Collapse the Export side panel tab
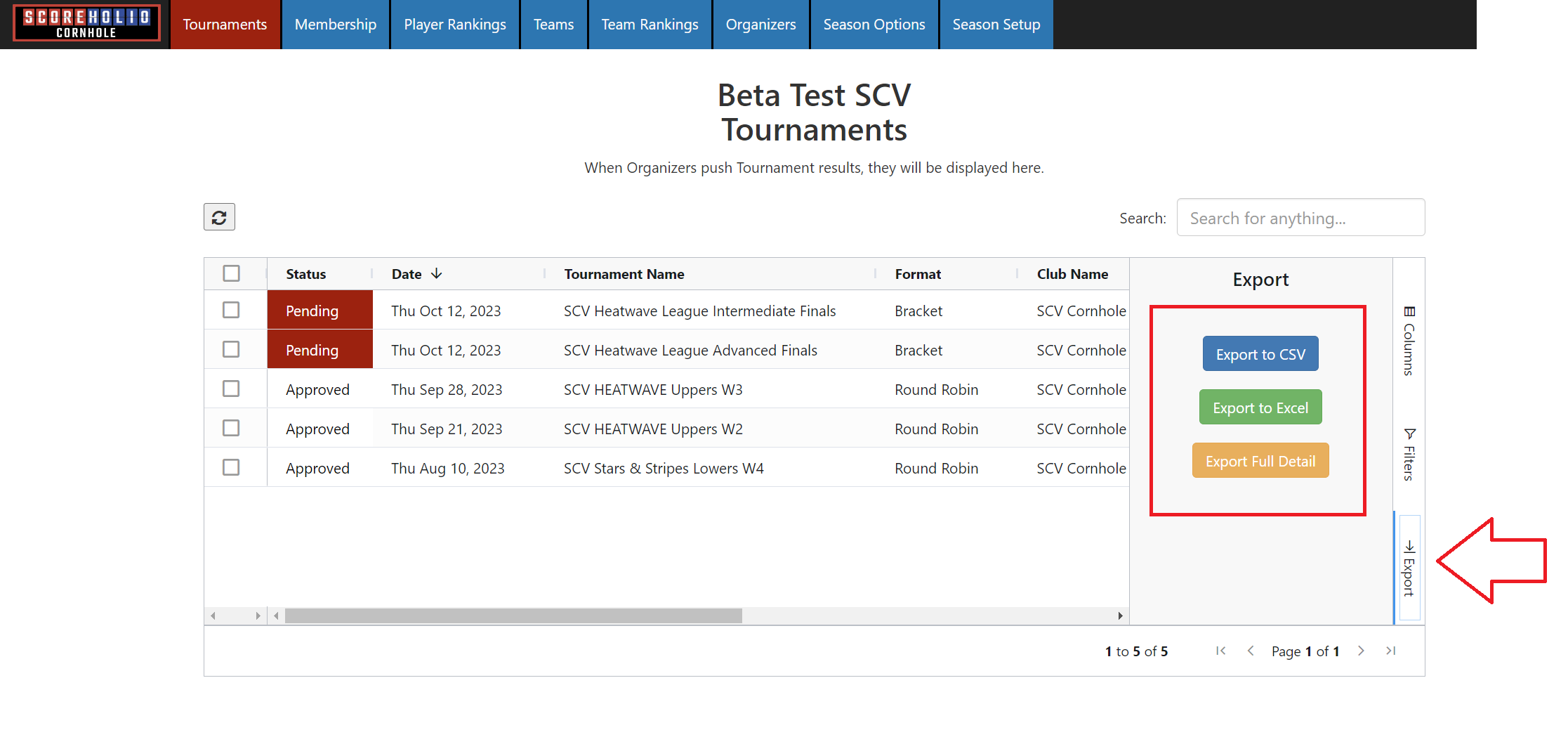This screenshot has width=1568, height=730. point(1409,568)
